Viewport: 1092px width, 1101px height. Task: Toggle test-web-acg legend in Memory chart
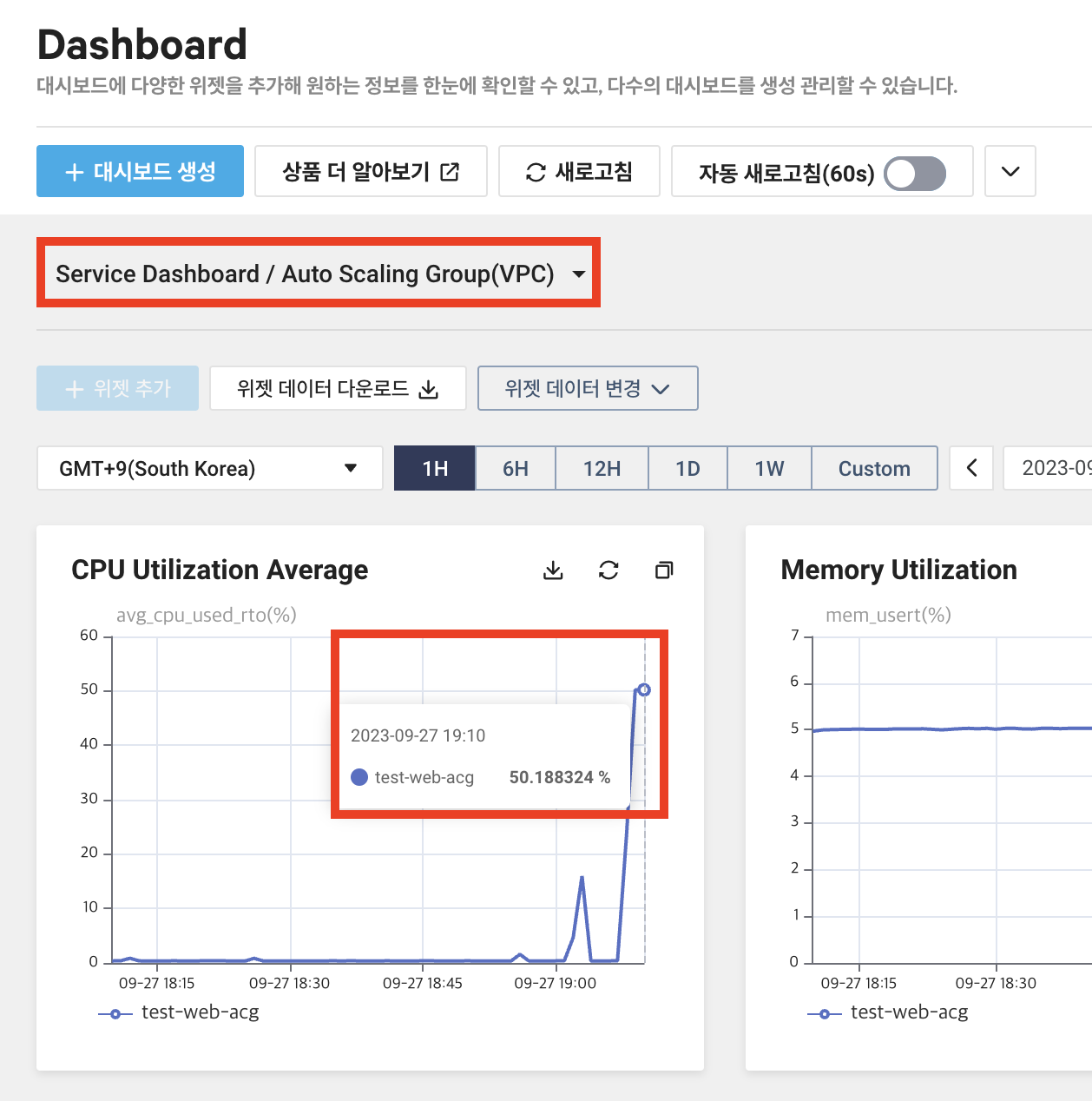click(888, 1012)
